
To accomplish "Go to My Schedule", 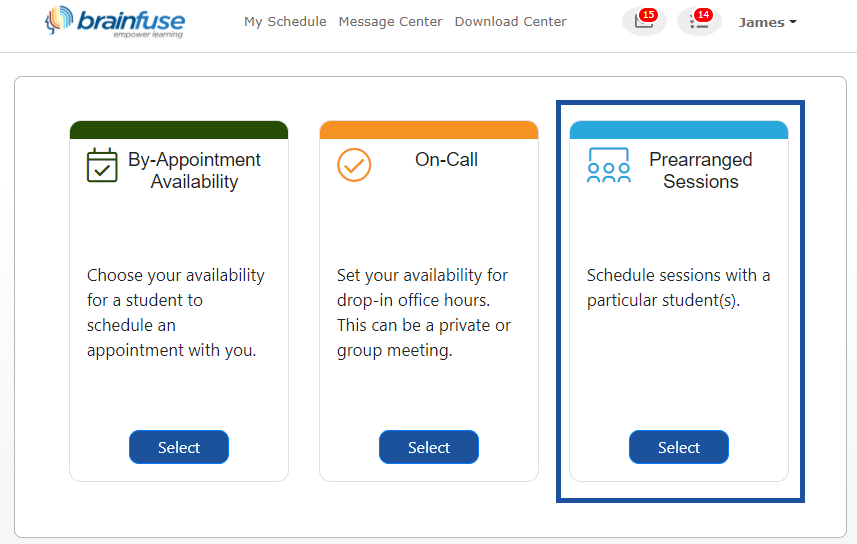I will click(x=285, y=22).
